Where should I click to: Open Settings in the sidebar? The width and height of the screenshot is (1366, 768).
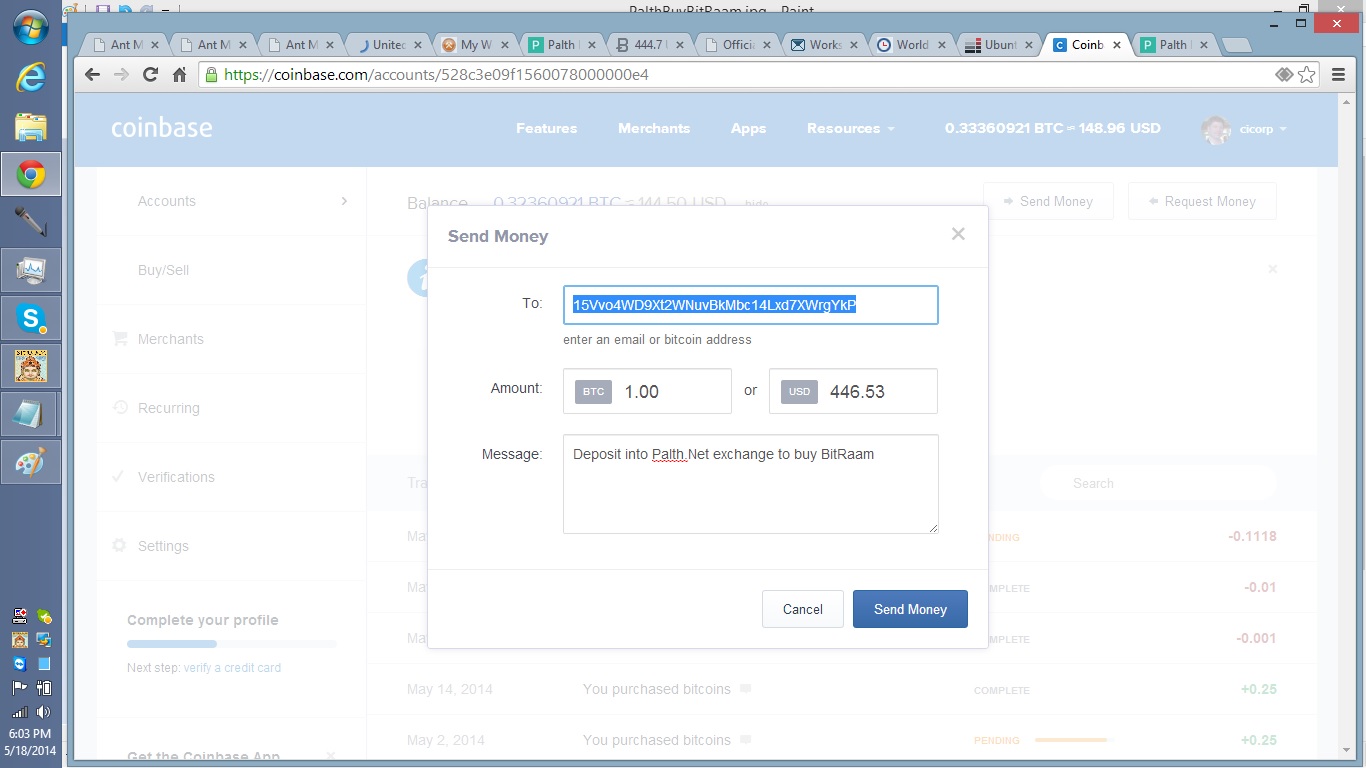click(x=163, y=546)
